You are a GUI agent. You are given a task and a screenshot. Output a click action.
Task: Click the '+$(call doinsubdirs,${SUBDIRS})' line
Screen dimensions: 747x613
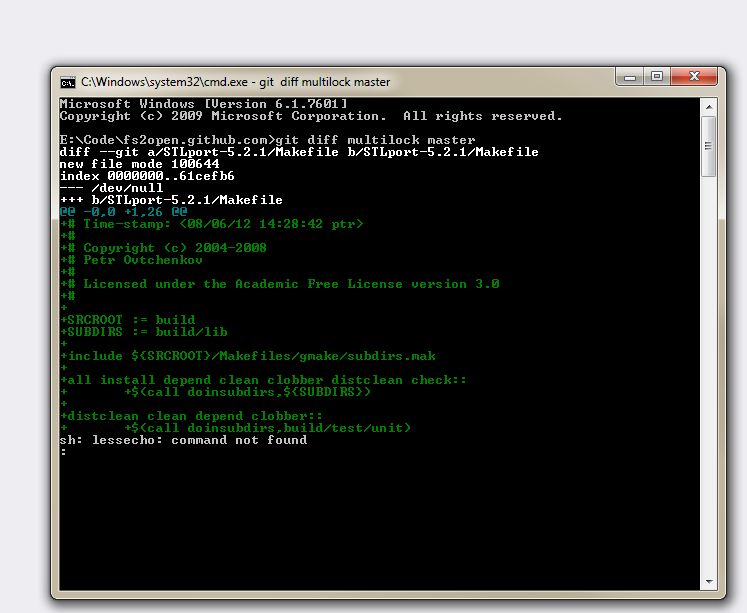coord(215,392)
